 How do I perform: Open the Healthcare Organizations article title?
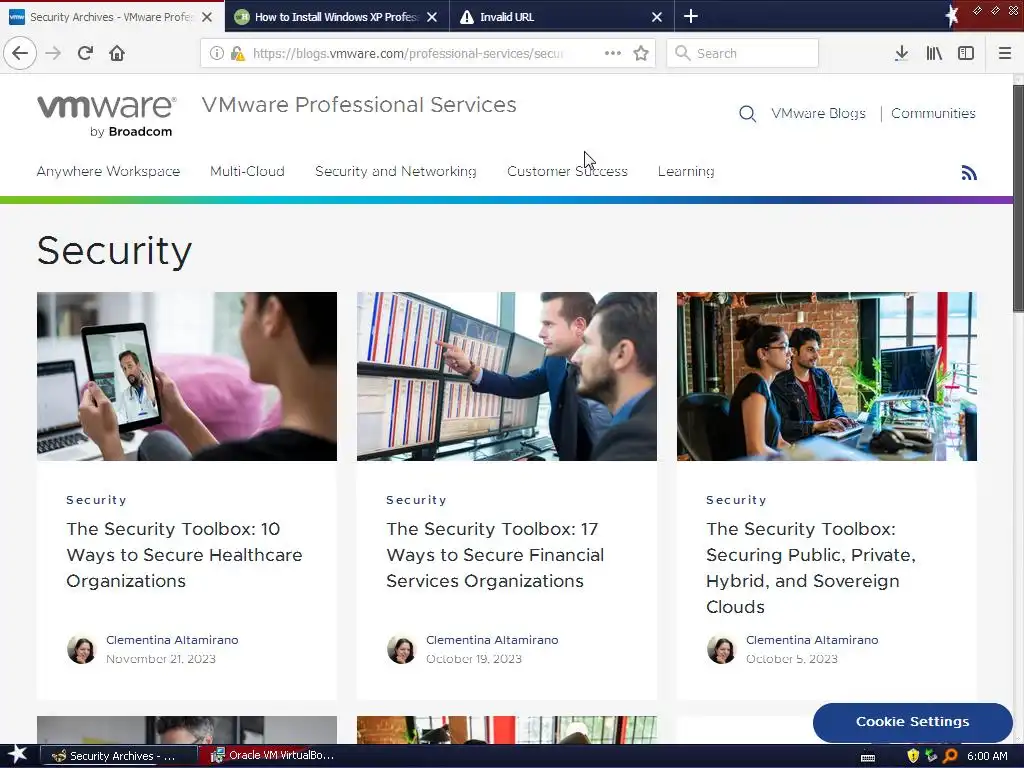coord(184,554)
